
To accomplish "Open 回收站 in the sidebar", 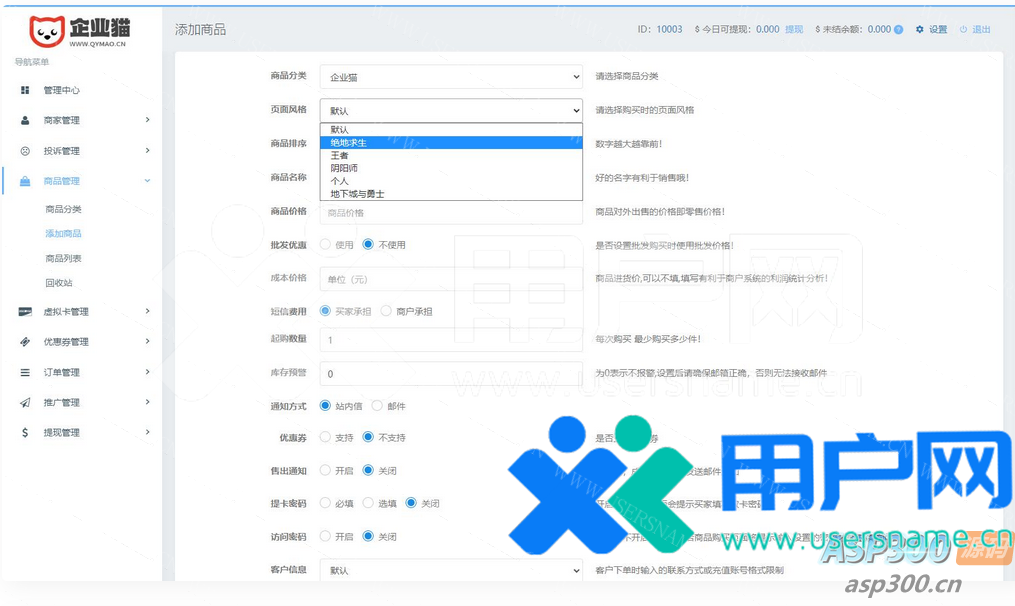I will (59, 283).
